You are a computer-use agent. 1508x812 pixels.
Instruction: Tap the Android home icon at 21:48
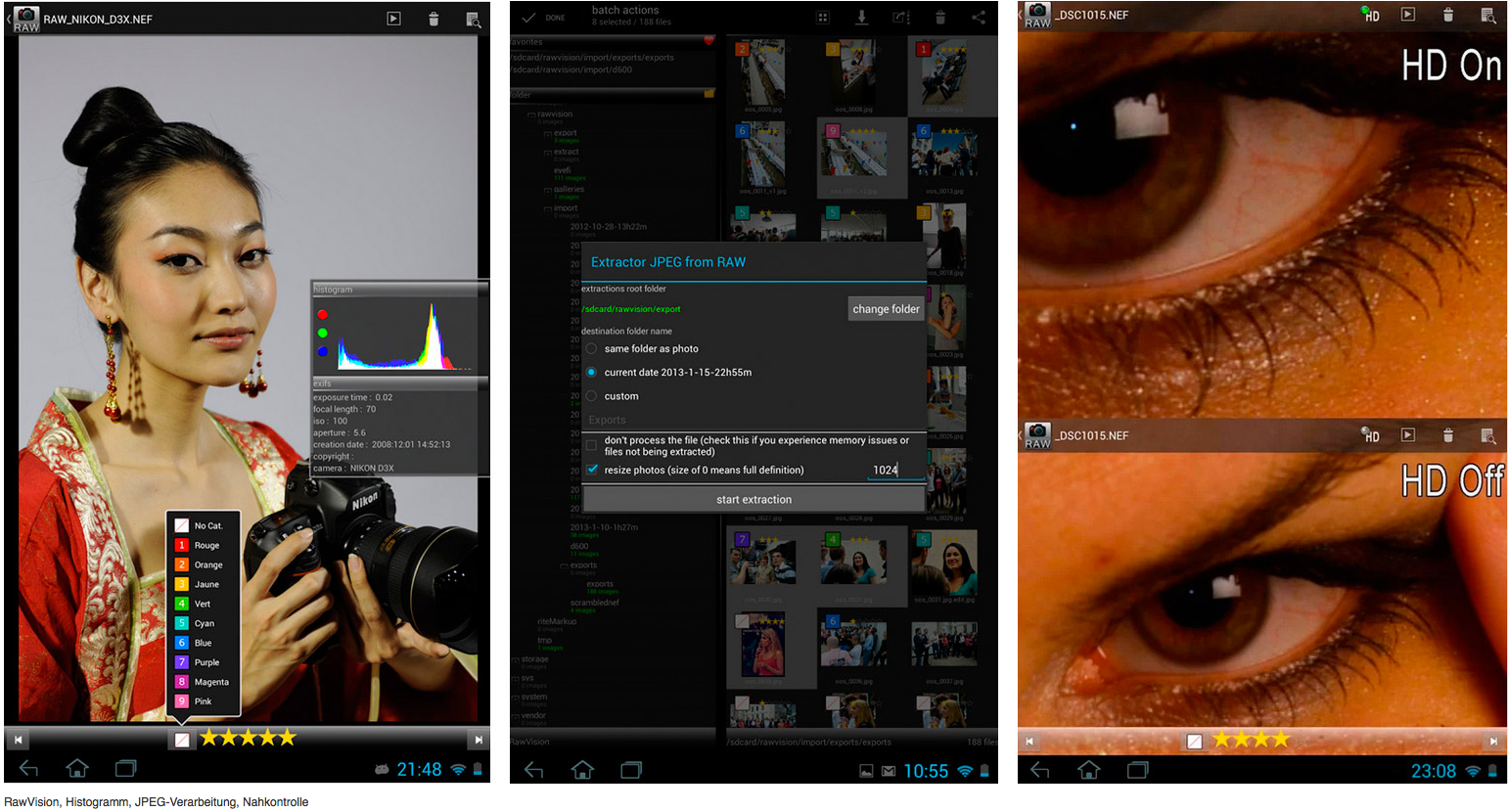click(77, 769)
